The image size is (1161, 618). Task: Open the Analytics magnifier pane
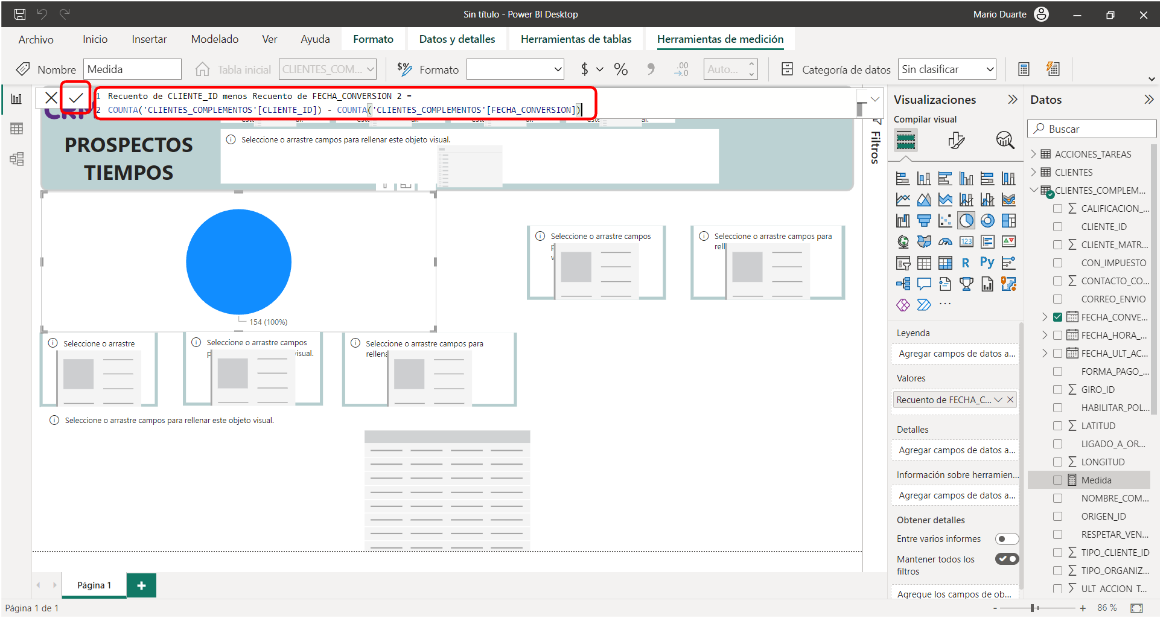click(1004, 140)
